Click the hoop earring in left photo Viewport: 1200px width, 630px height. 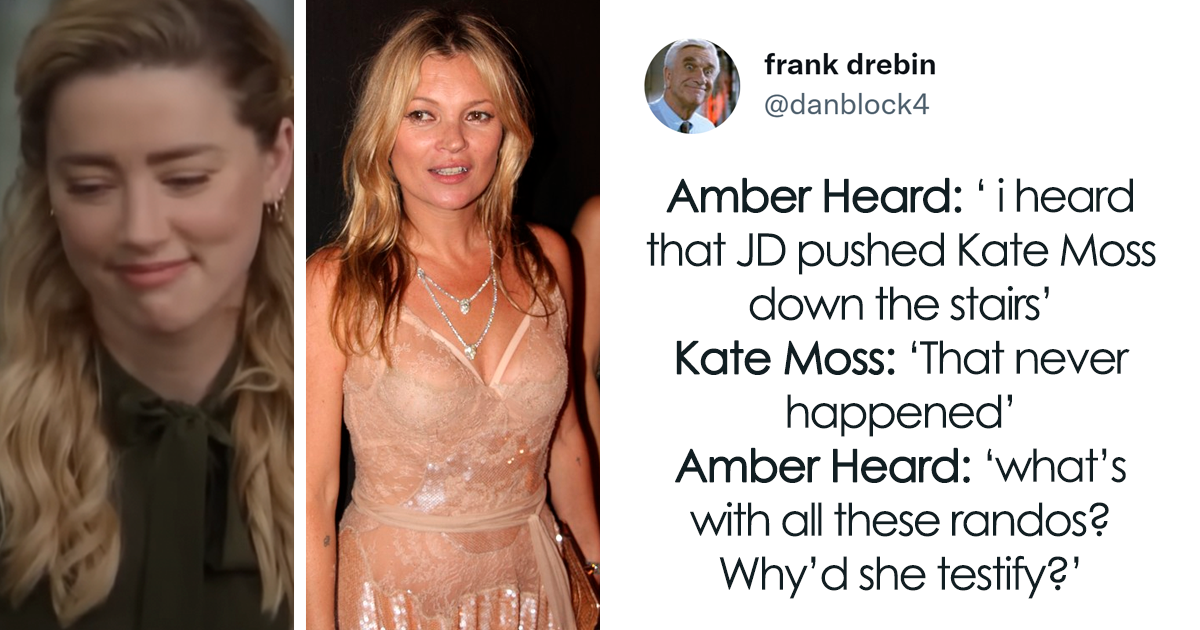coord(274,210)
